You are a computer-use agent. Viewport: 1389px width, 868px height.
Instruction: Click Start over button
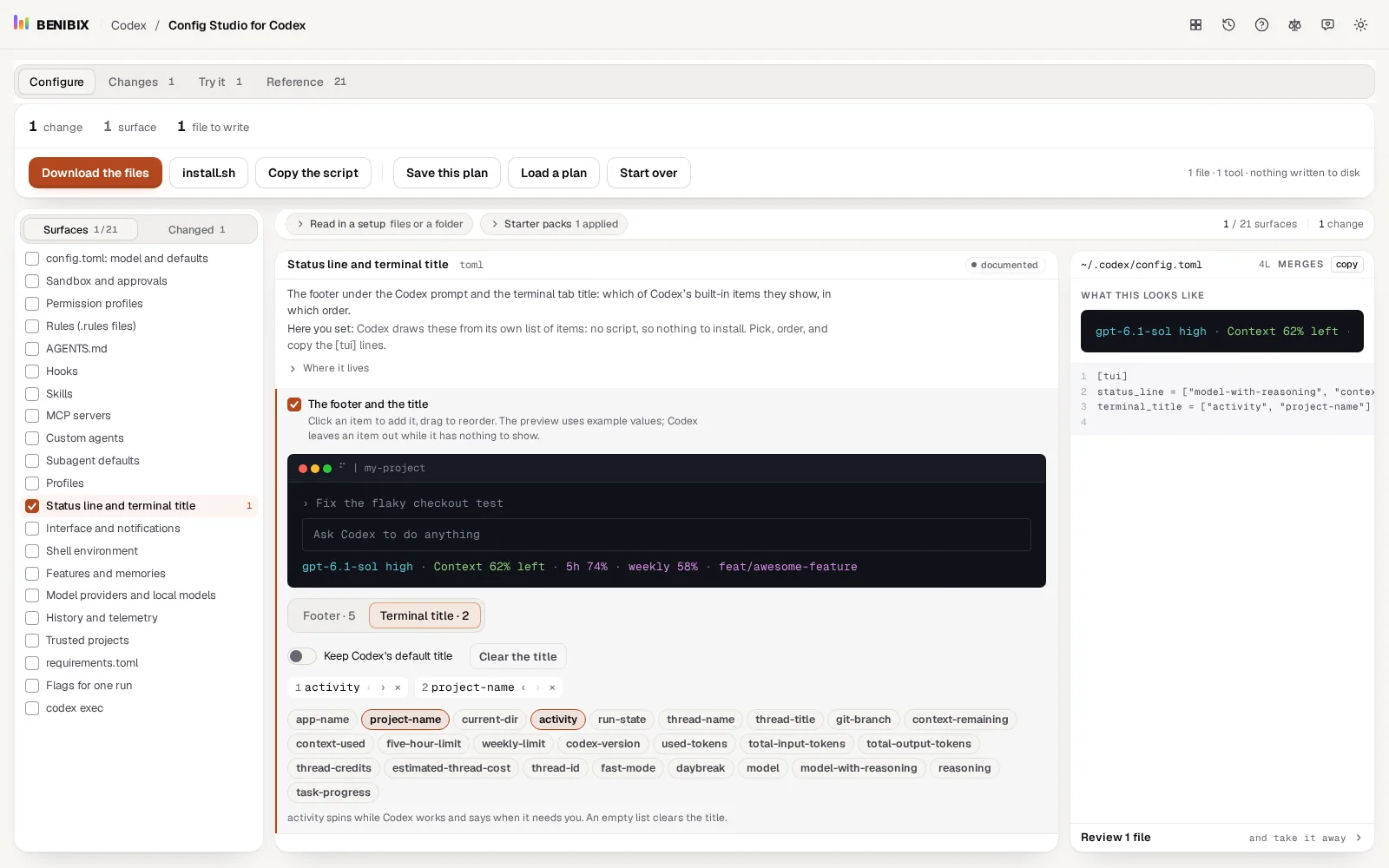pyautogui.click(x=648, y=173)
